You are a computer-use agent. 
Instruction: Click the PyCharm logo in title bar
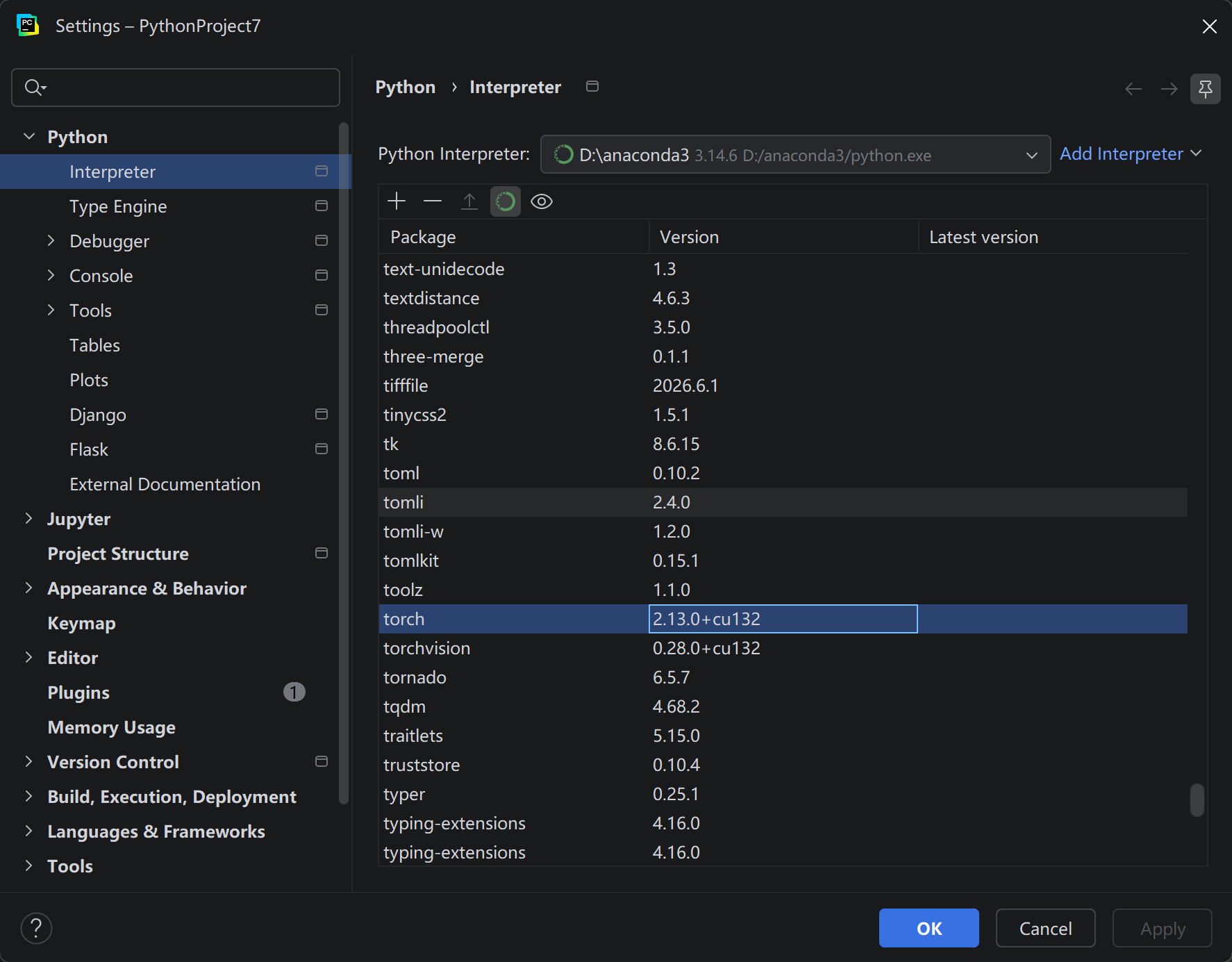[x=28, y=26]
